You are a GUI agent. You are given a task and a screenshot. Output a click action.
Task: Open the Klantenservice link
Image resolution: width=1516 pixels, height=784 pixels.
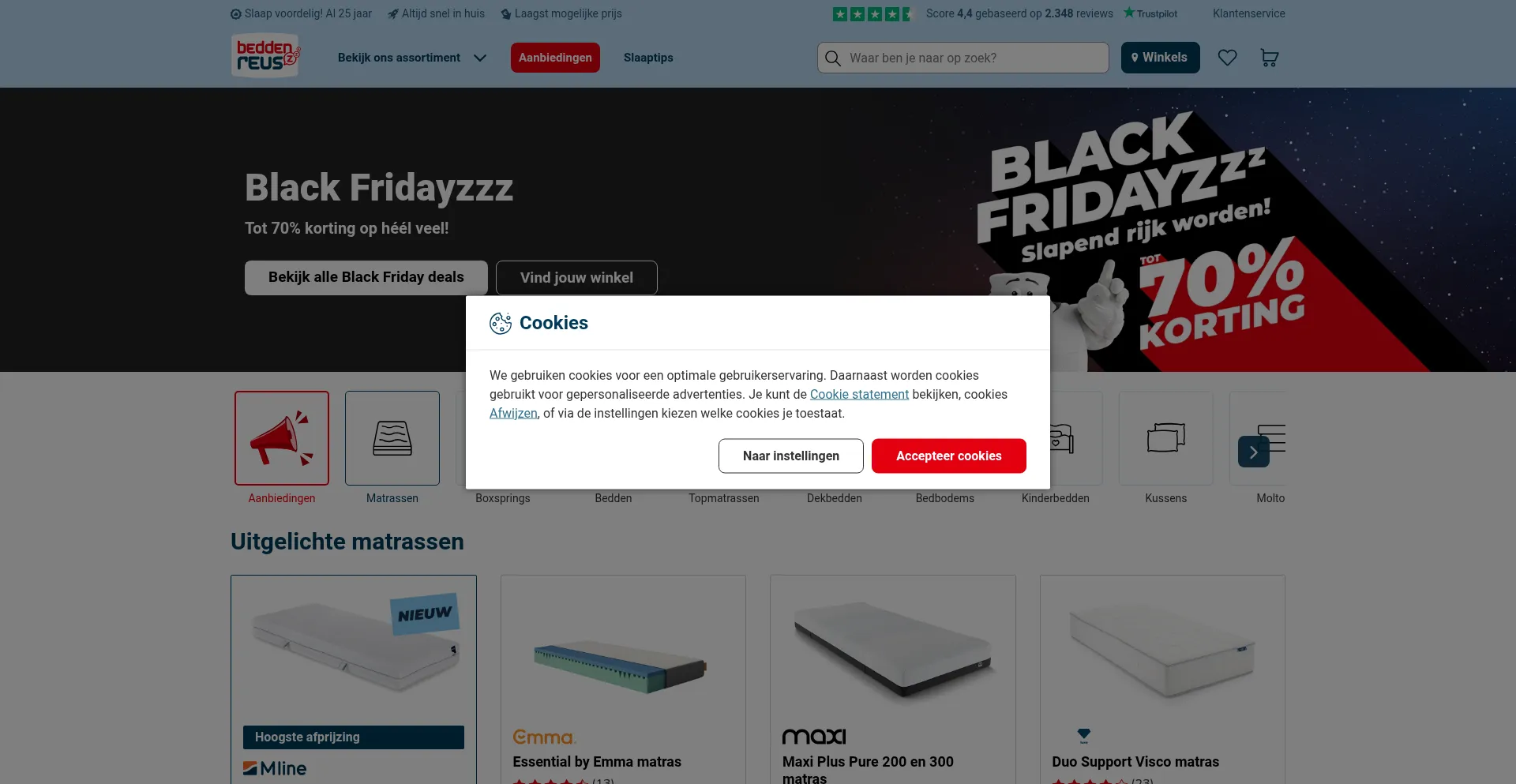[x=1249, y=13]
